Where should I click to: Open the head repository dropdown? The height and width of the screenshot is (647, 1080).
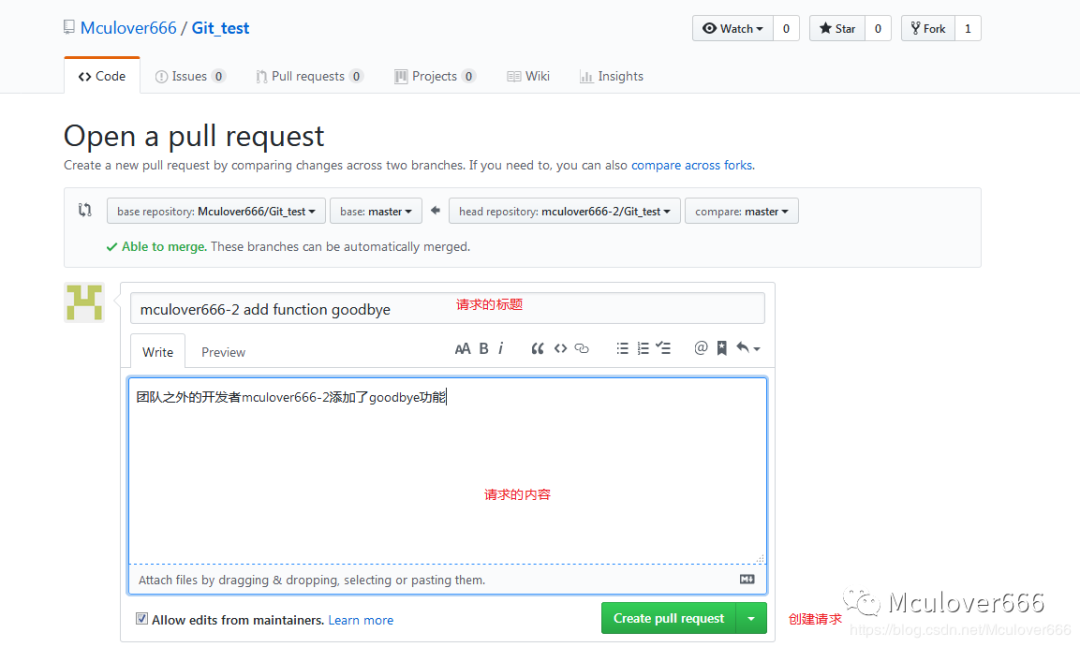(x=565, y=212)
